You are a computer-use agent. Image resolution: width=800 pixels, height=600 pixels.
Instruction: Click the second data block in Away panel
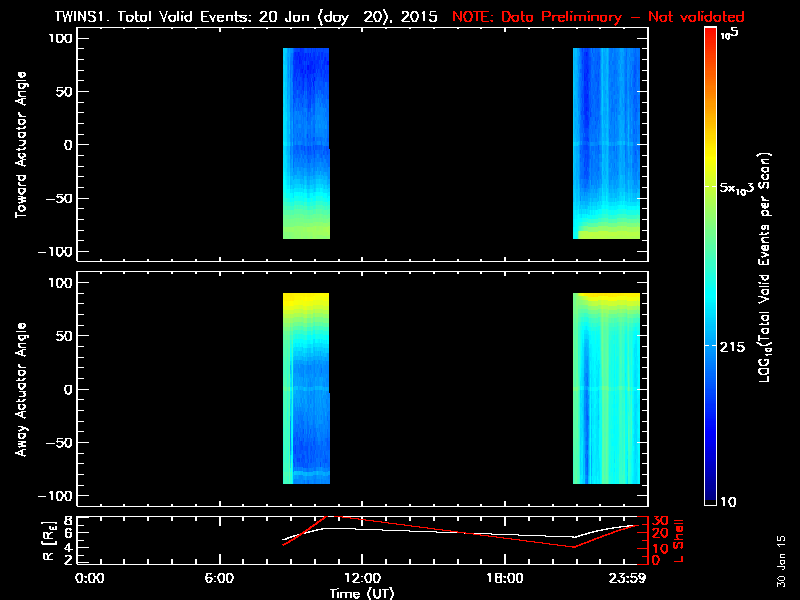click(606, 388)
